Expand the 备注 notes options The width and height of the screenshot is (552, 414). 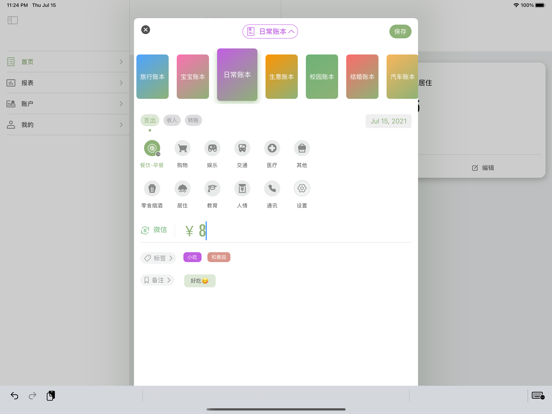157,280
